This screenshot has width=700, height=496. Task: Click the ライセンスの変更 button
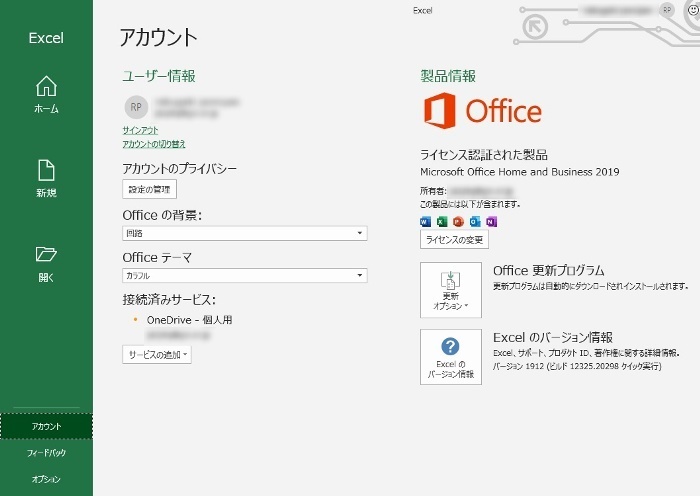click(x=454, y=240)
